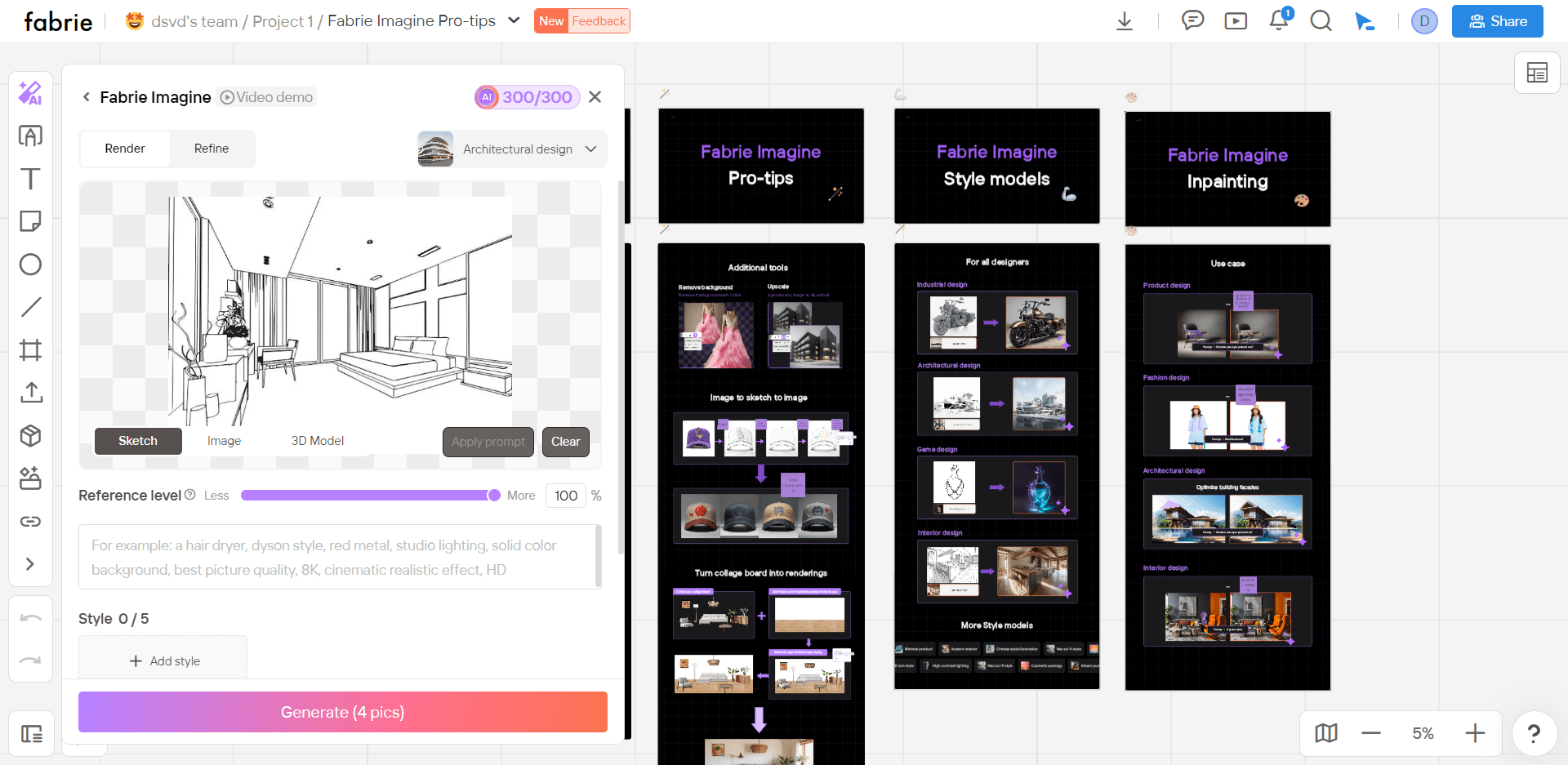The image size is (1568, 765).
Task: Open the comments panel
Action: pyautogui.click(x=1193, y=21)
